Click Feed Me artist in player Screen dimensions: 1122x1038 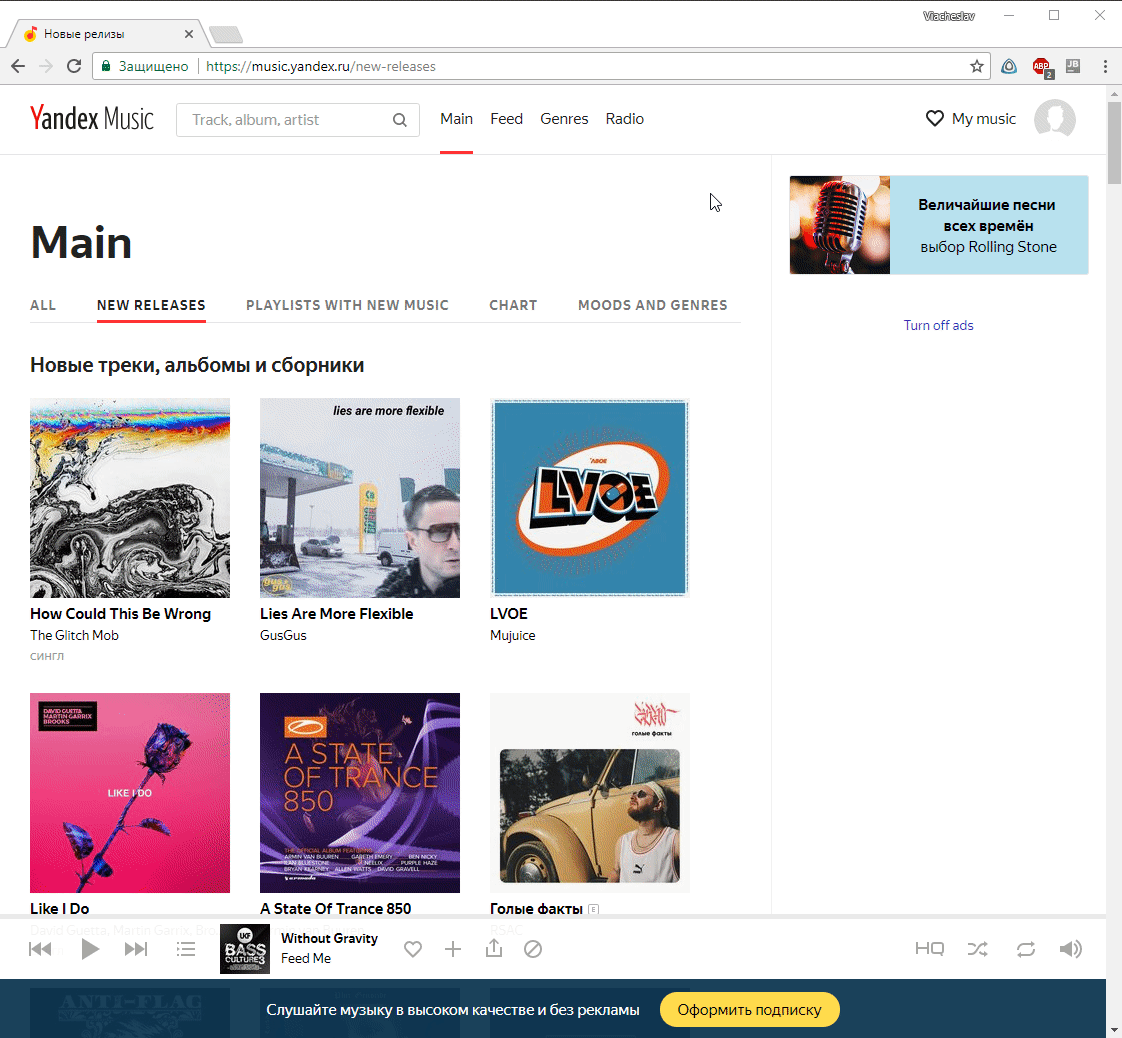click(306, 959)
